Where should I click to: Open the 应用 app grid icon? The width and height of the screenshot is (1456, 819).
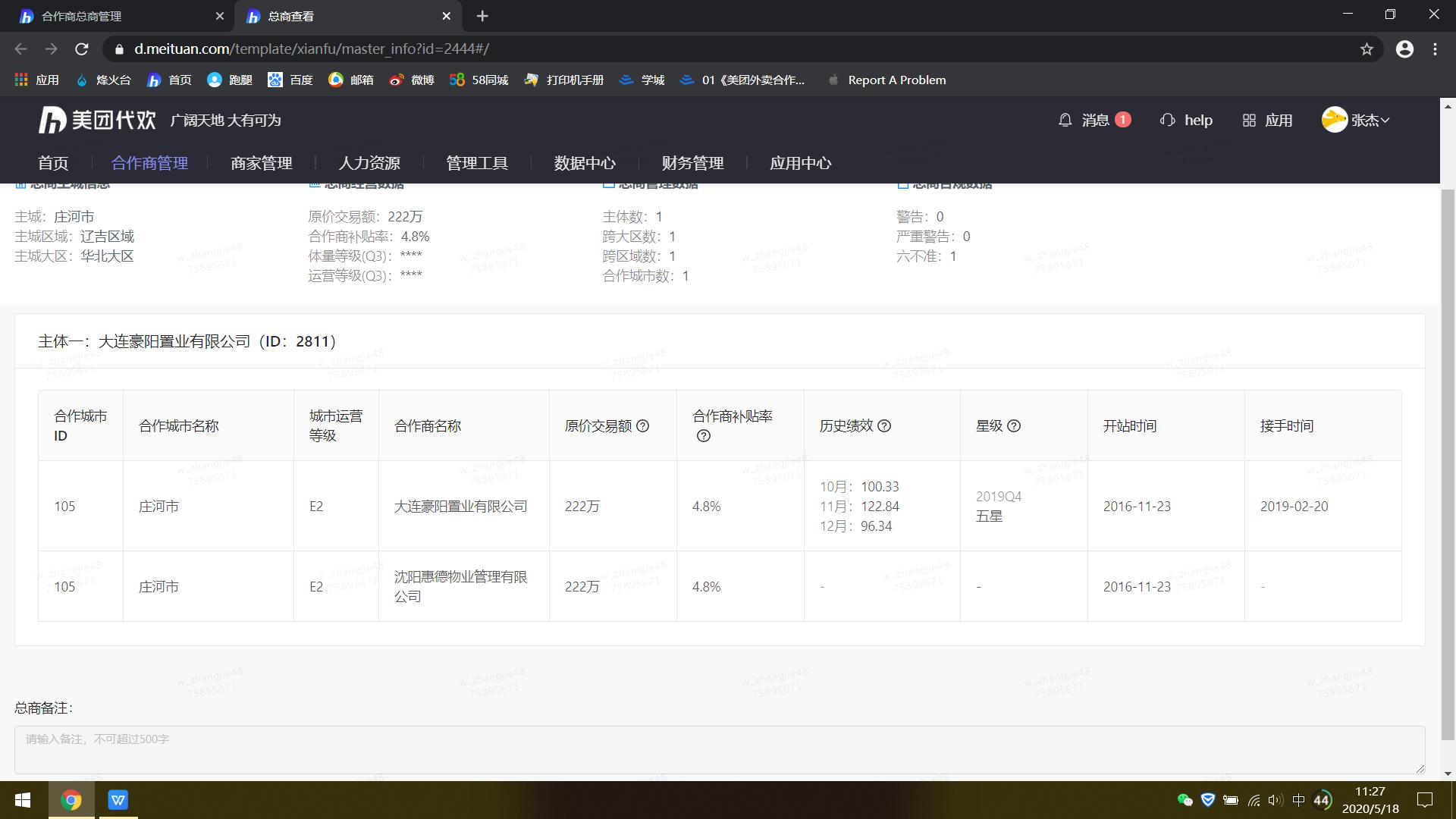click(1250, 120)
